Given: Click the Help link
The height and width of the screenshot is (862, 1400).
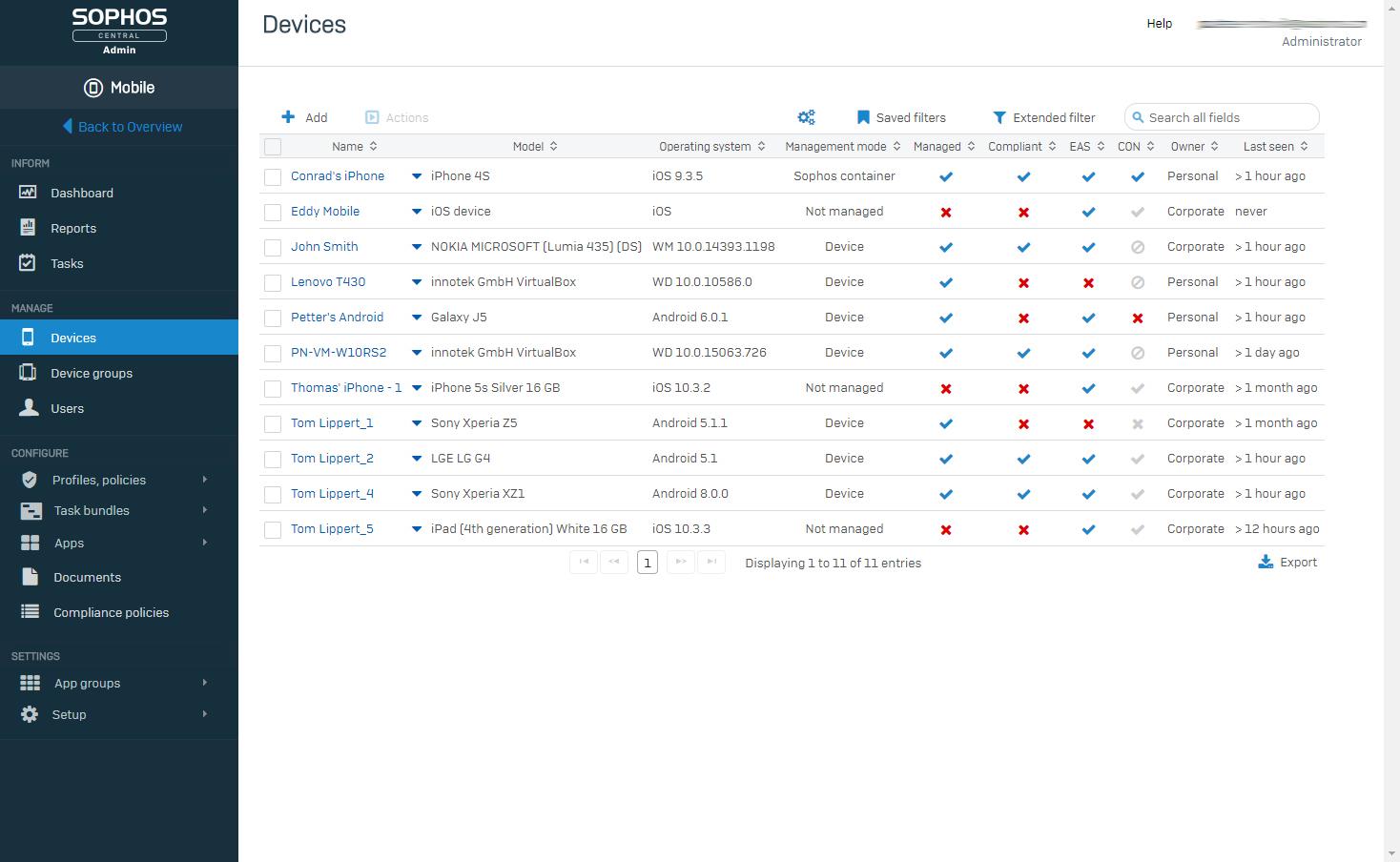Looking at the screenshot, I should 1160,23.
